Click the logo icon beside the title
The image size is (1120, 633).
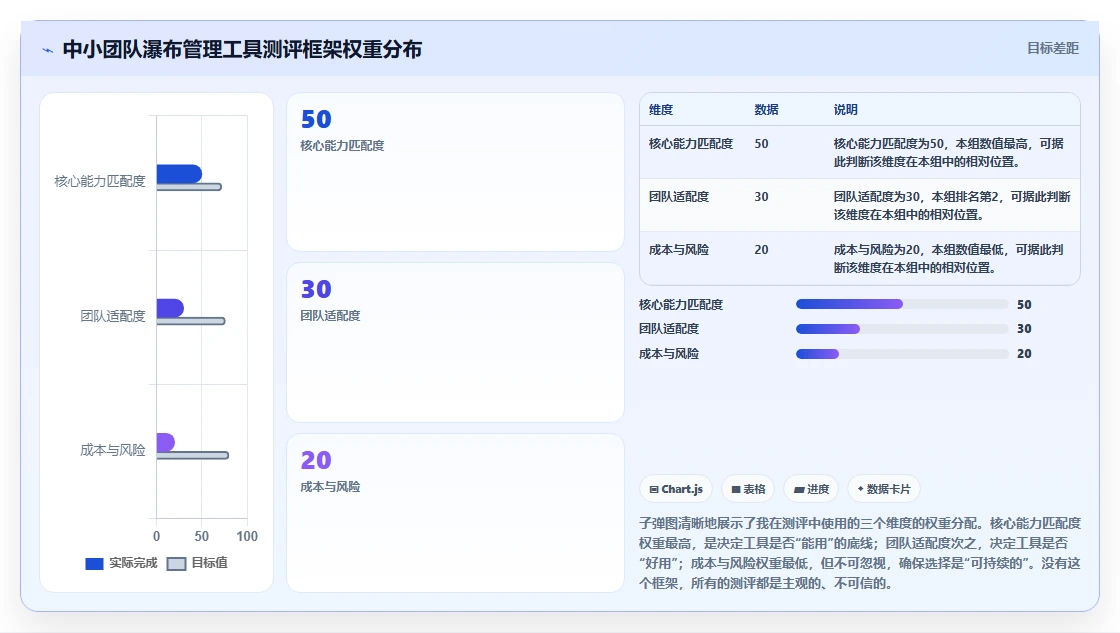48,50
